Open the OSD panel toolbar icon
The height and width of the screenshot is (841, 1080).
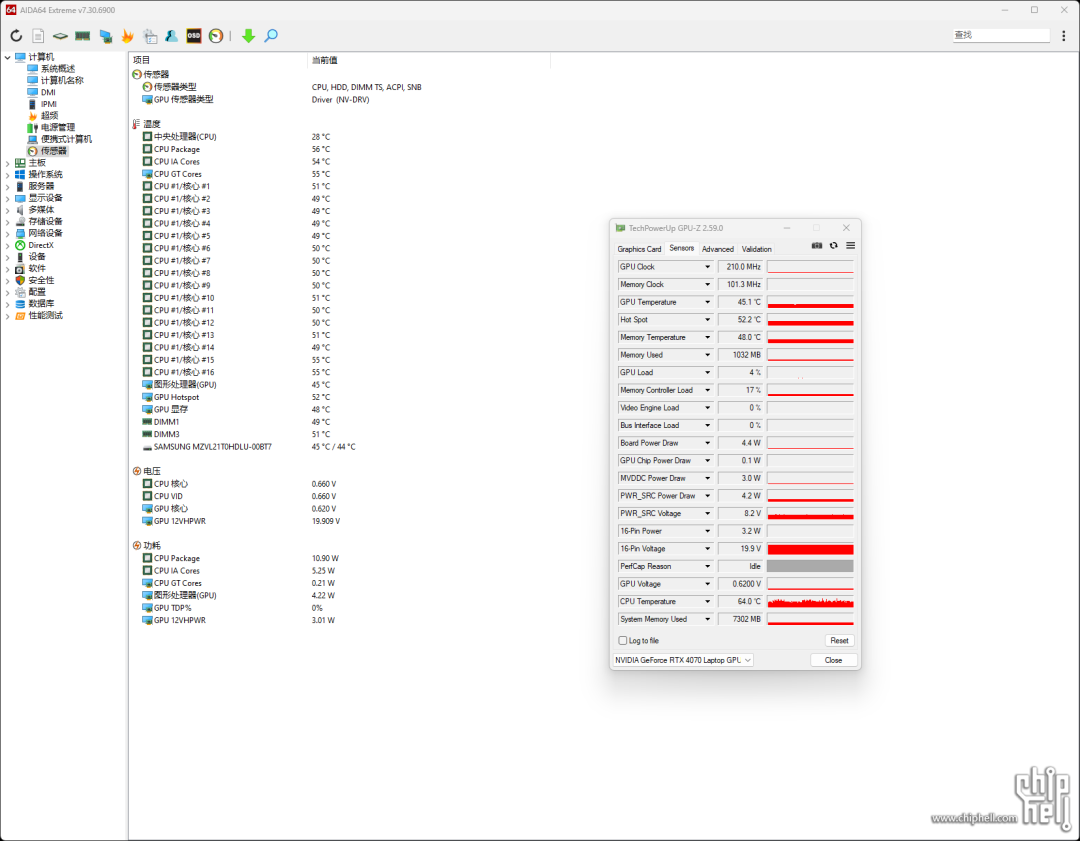coord(194,36)
